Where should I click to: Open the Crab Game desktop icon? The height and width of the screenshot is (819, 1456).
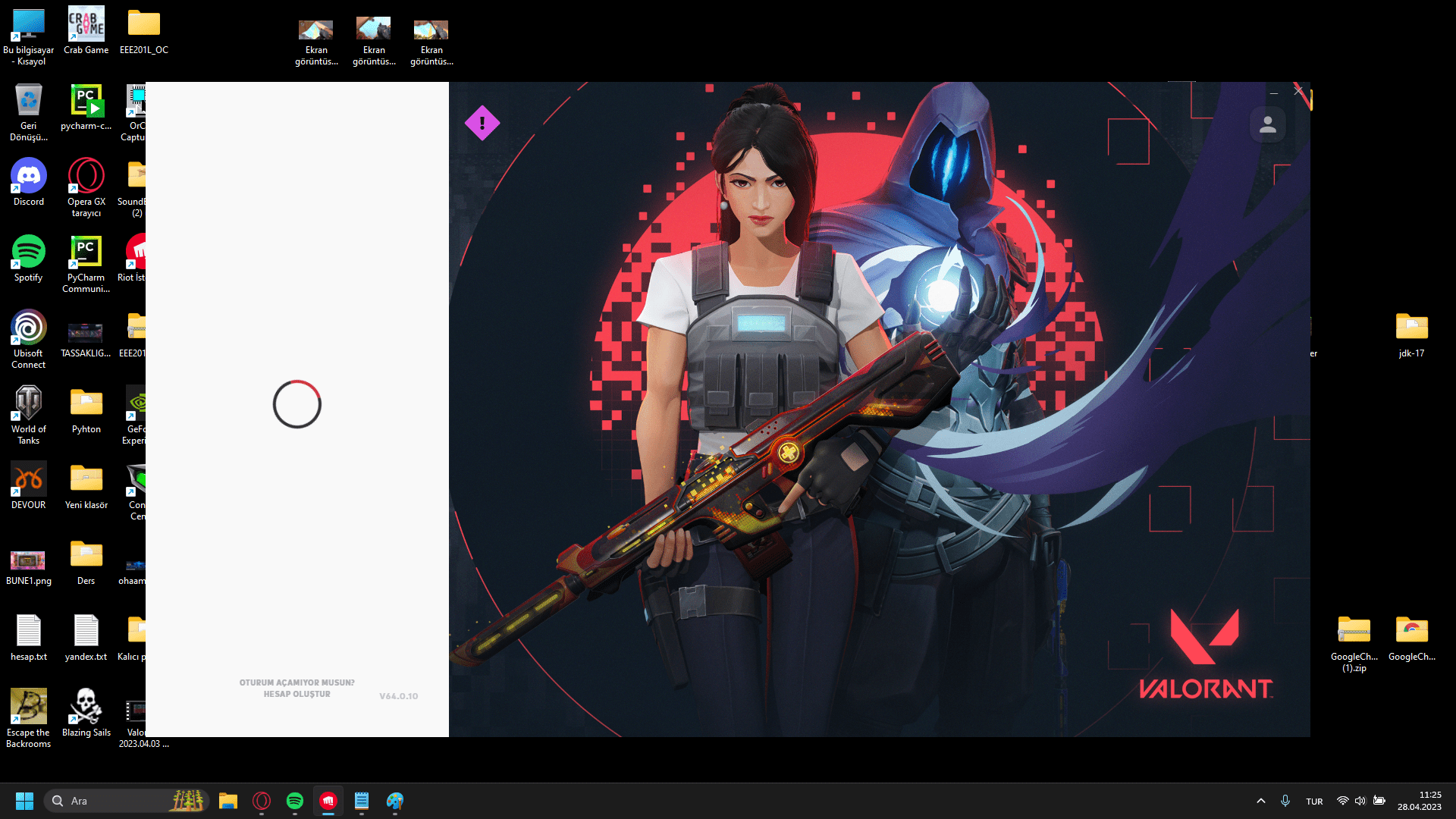click(86, 31)
